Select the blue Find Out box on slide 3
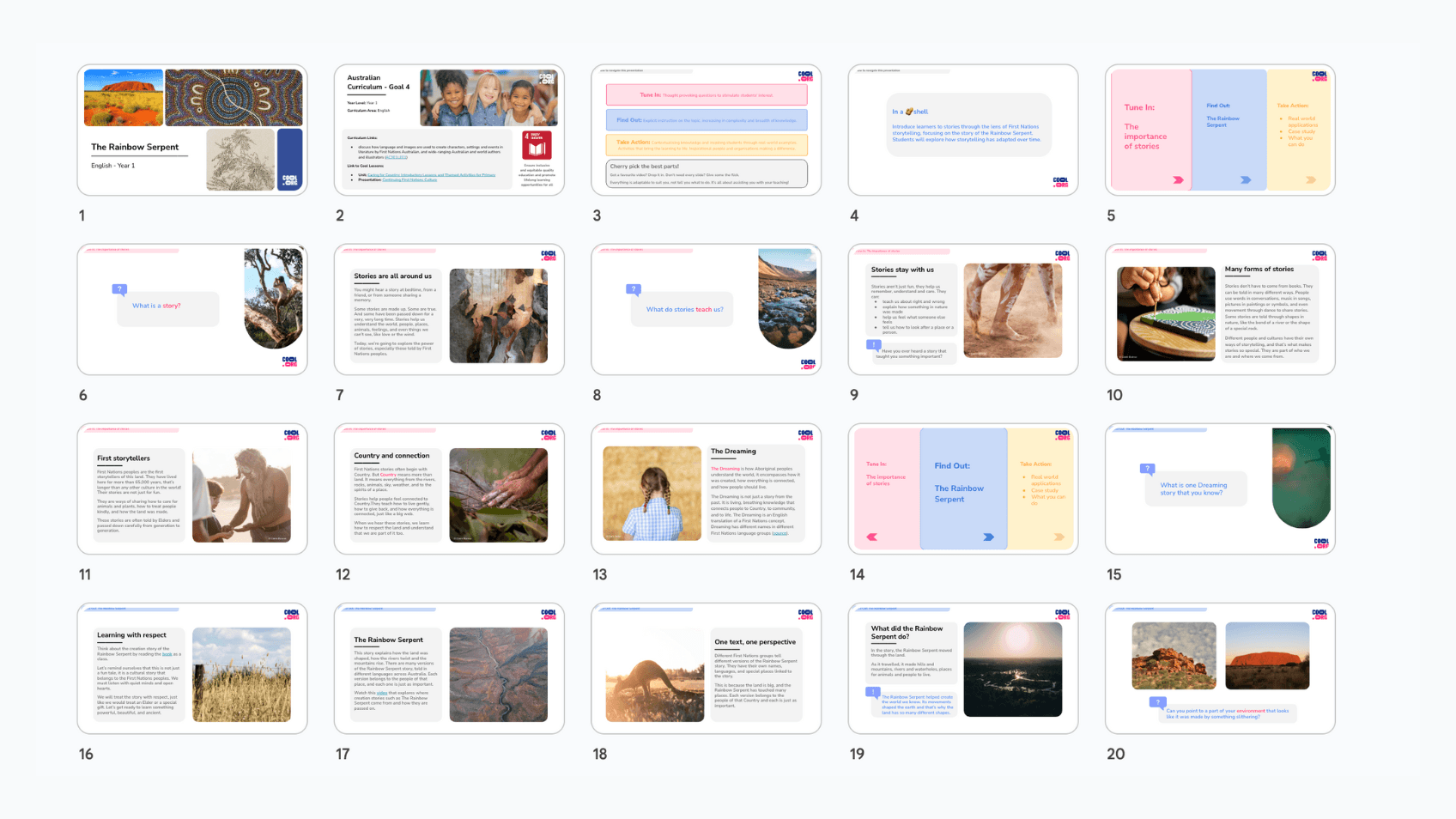 point(706,120)
